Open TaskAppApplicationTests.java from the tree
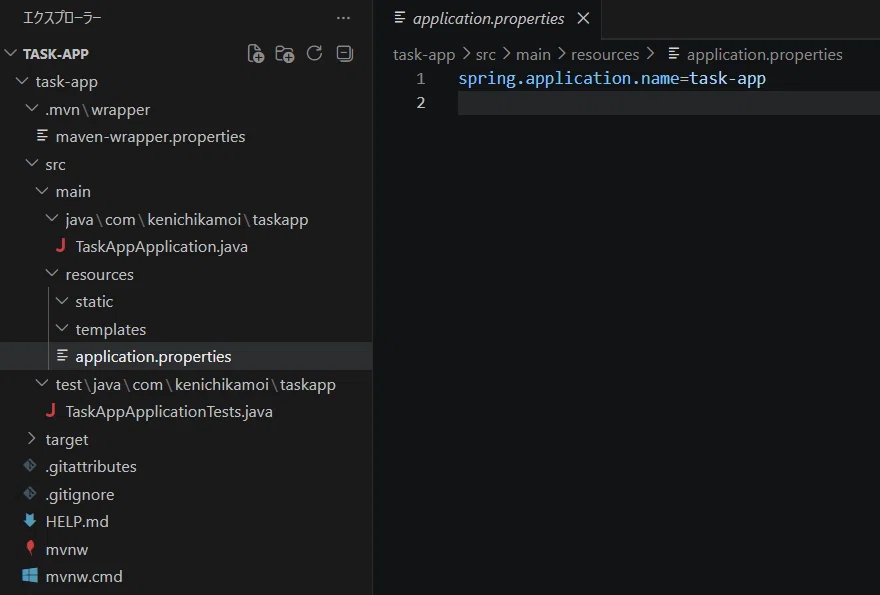The height and width of the screenshot is (595, 880). pos(169,411)
